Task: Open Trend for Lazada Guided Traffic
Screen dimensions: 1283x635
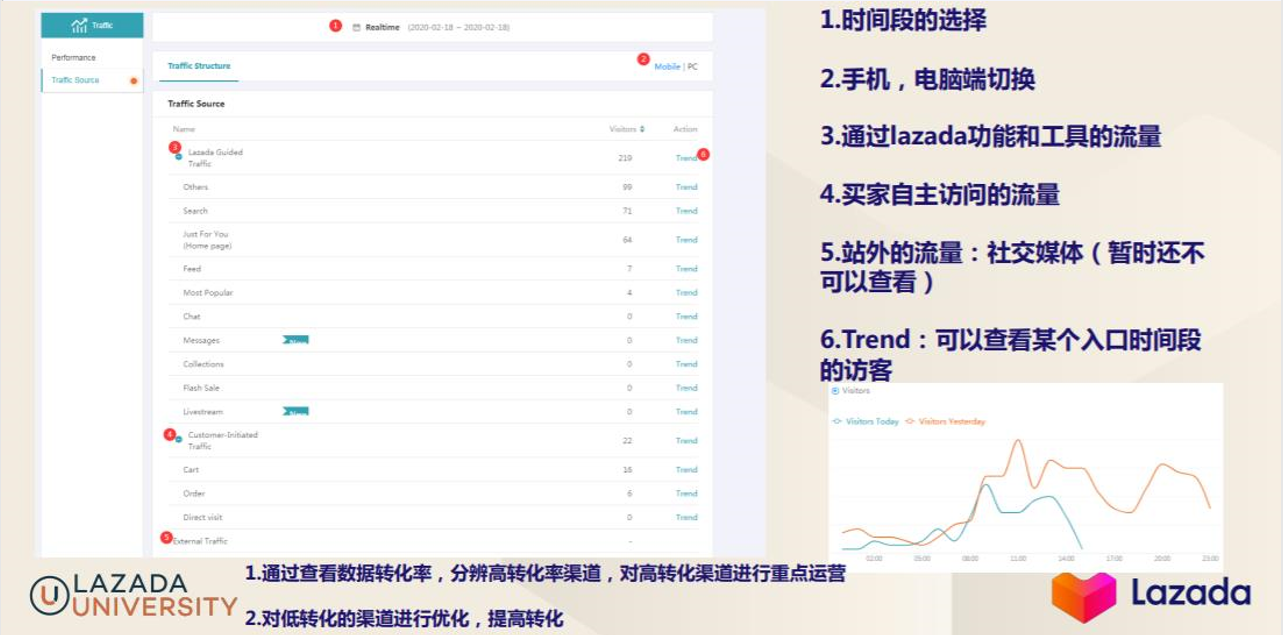Action: 686,158
